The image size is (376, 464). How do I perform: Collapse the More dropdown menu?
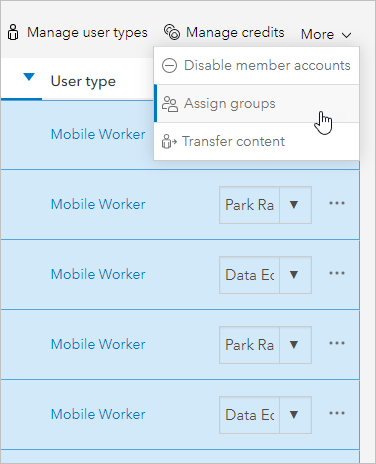pos(326,34)
